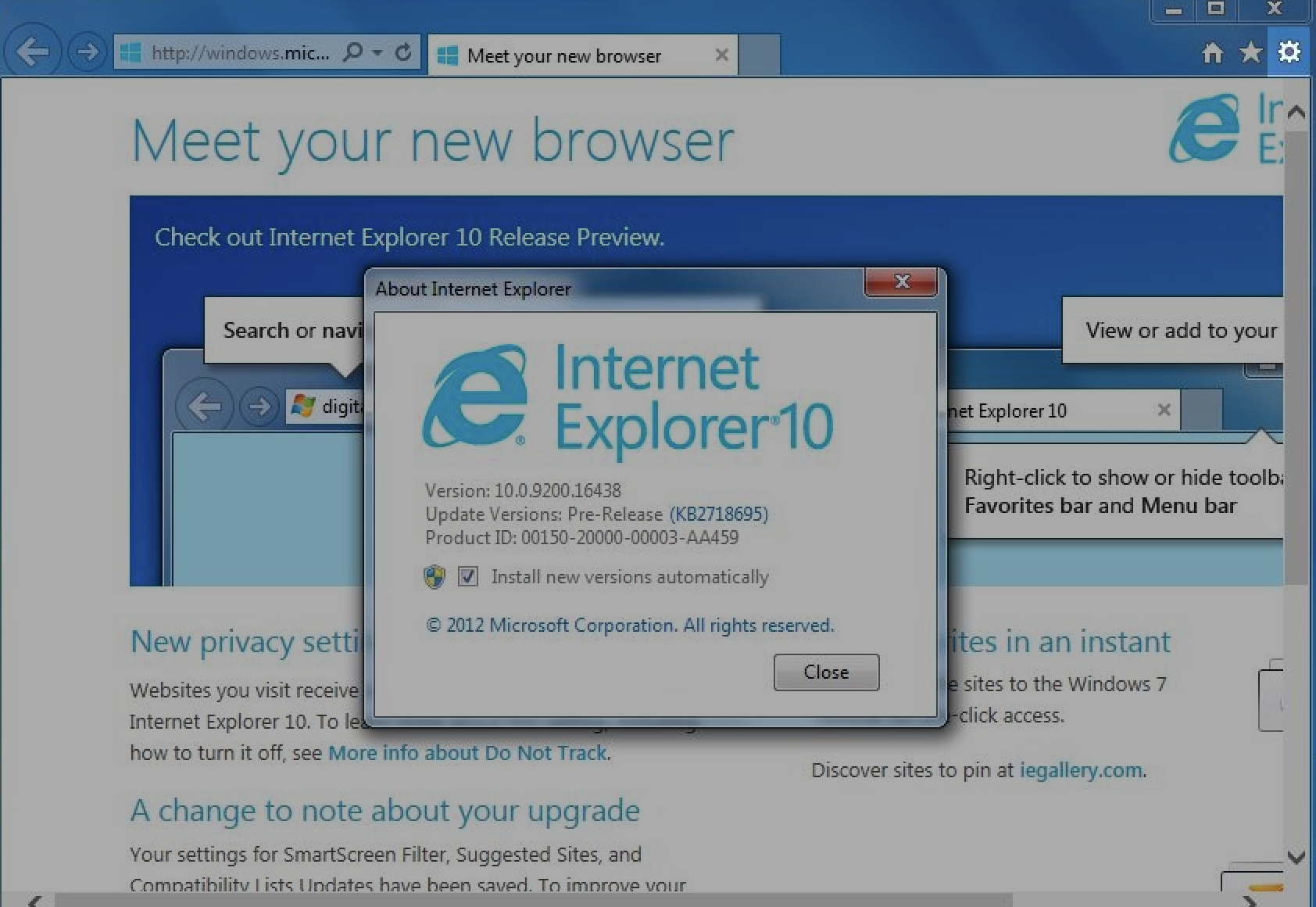Click 'Right-click to show or hide toolba' text
The width and height of the screenshot is (1316, 907).
(1123, 477)
